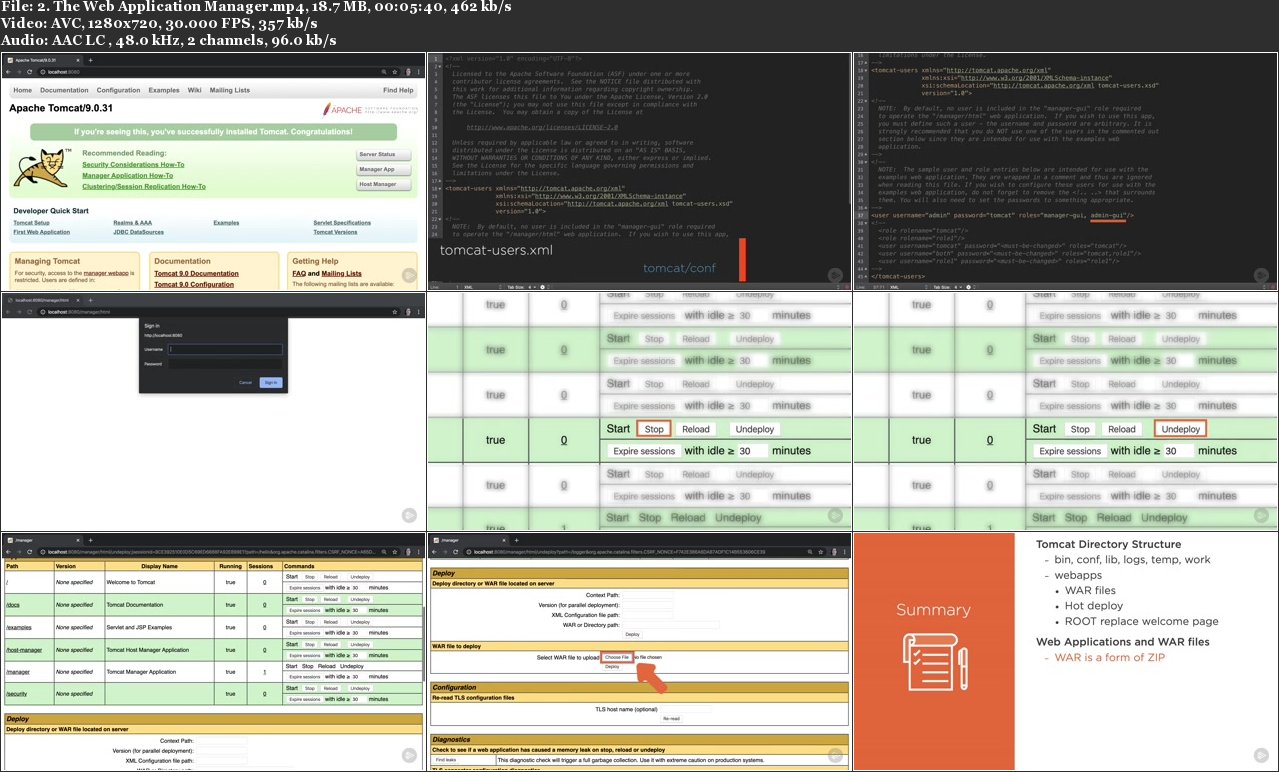Click the blue Sign in button
Image resolution: width=1279 pixels, height=772 pixels.
coord(270,382)
